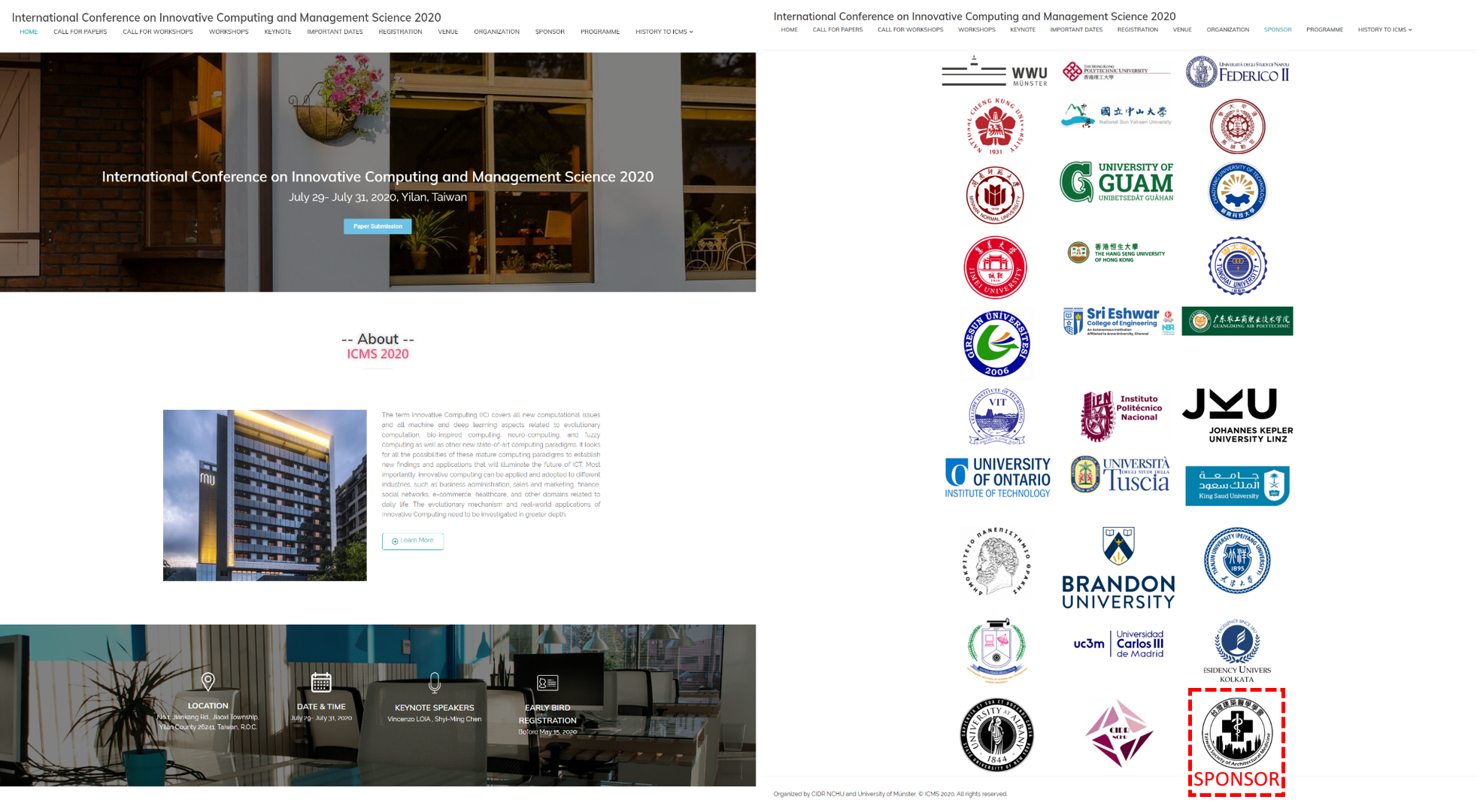Open Workshops on sponsor page navigation
This screenshot has width=1477, height=812.
coord(976,29)
